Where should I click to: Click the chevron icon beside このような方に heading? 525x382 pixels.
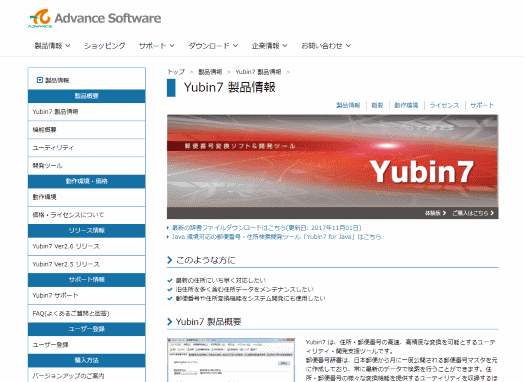tap(169, 260)
